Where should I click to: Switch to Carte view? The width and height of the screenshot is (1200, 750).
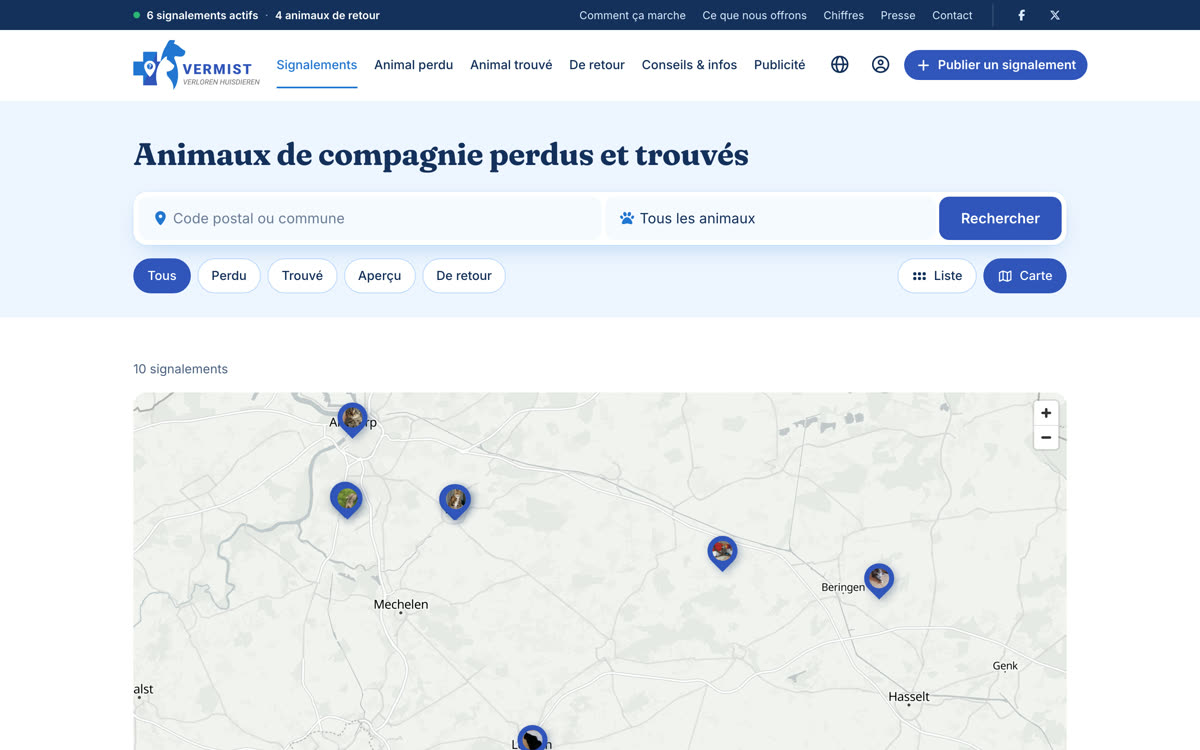click(1025, 276)
